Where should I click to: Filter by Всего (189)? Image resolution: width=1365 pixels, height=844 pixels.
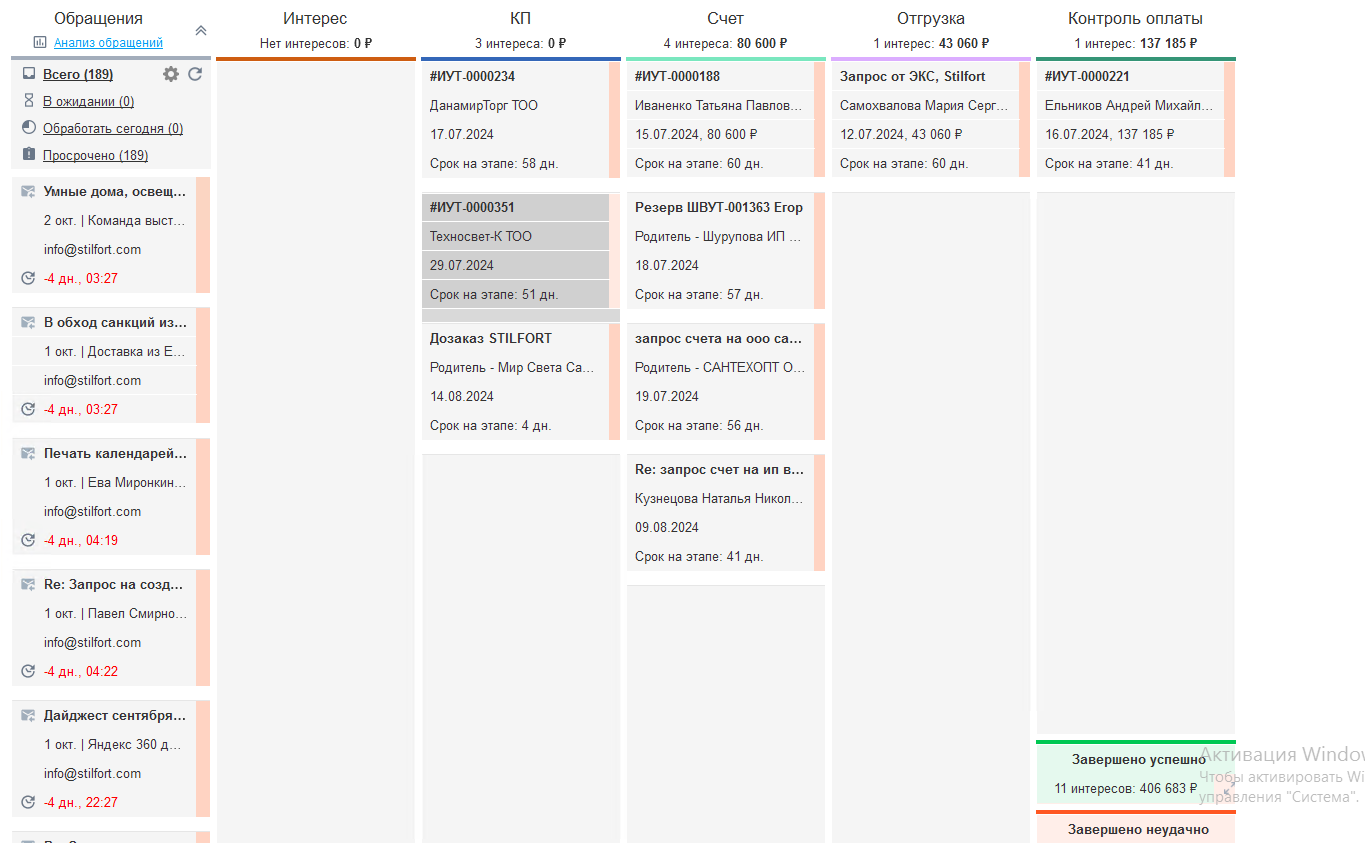78,75
